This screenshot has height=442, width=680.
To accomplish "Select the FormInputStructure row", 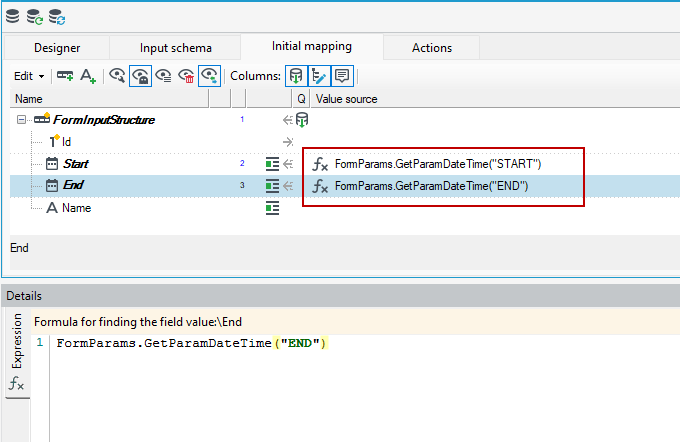I will [x=345, y=120].
